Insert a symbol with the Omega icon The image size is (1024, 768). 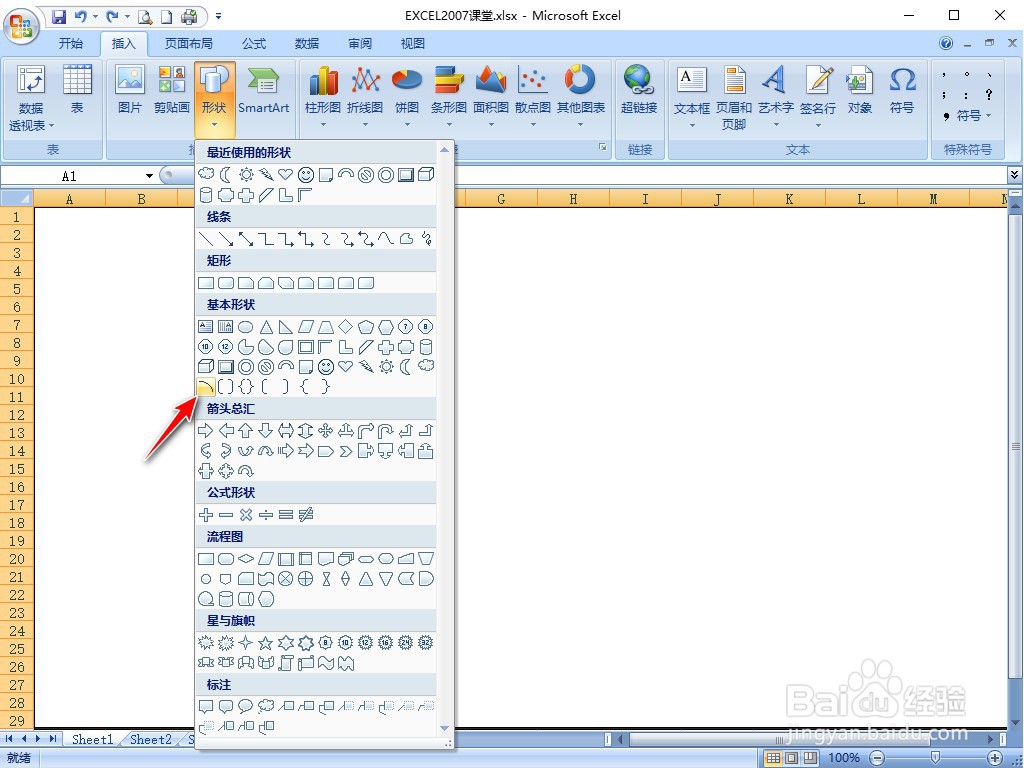pyautogui.click(x=902, y=90)
